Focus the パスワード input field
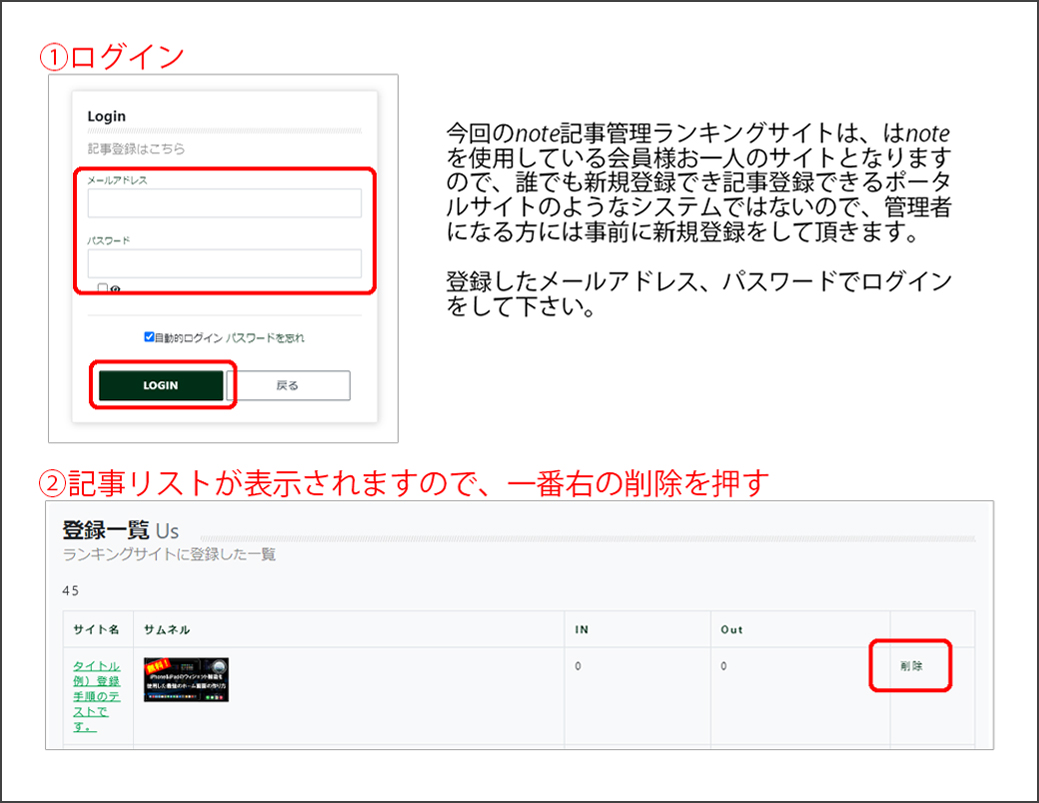This screenshot has width=1039, height=803. coord(224,264)
